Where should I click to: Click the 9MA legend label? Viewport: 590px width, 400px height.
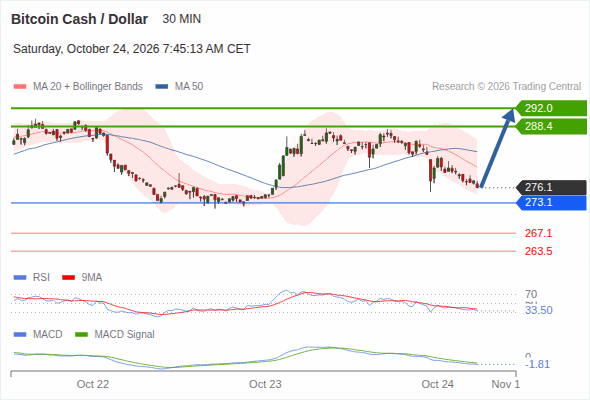point(92,278)
